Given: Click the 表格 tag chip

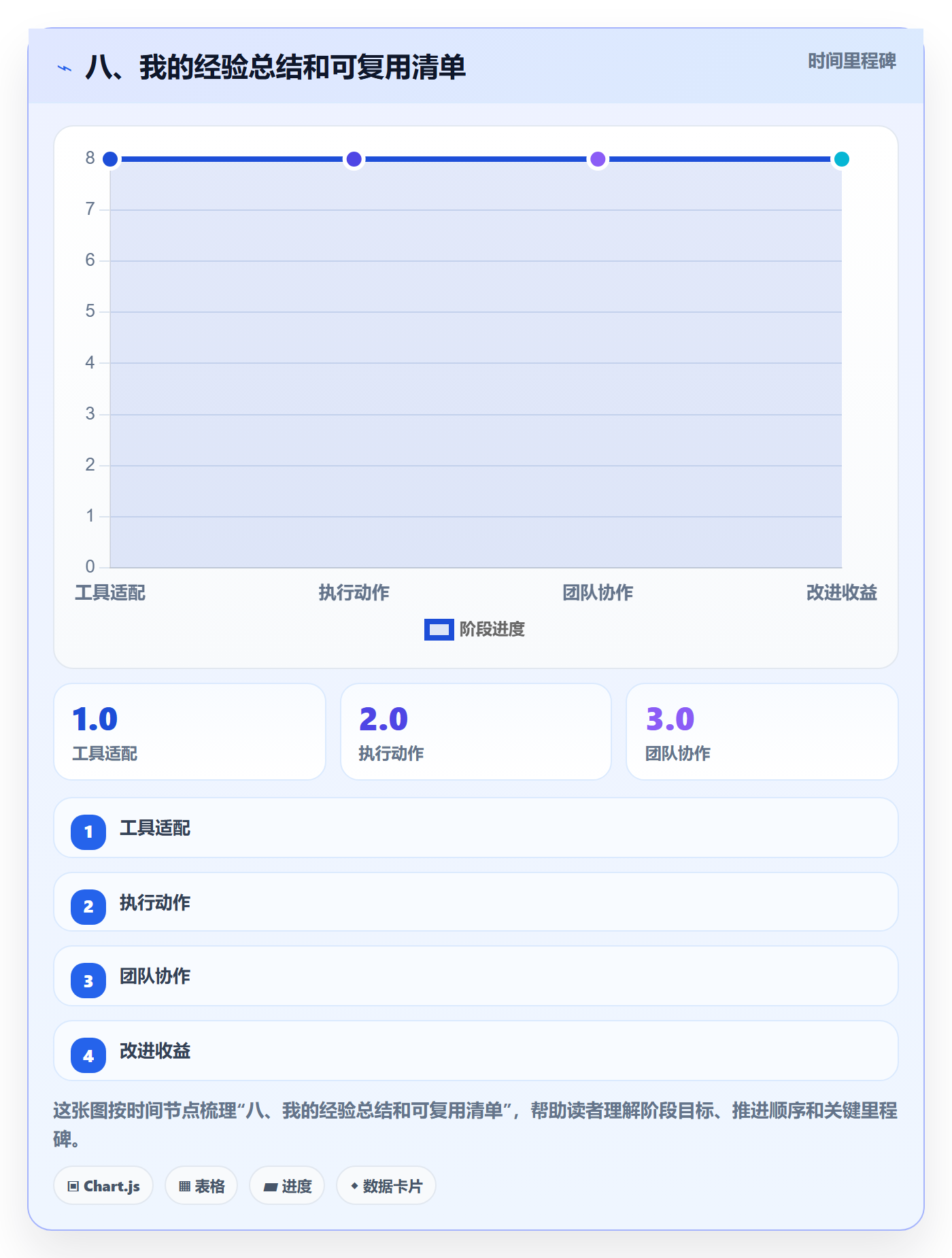Looking at the screenshot, I should click(201, 1186).
